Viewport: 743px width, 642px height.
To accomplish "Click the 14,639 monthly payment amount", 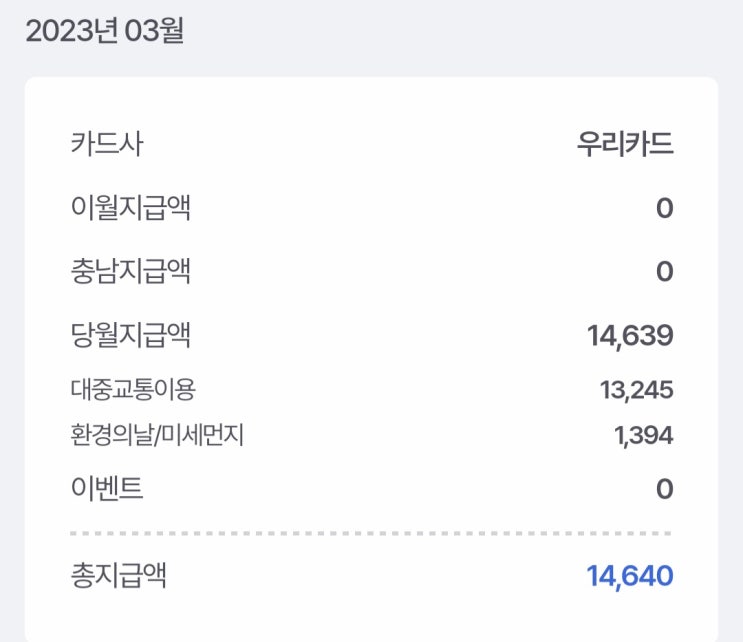I will pos(630,336).
